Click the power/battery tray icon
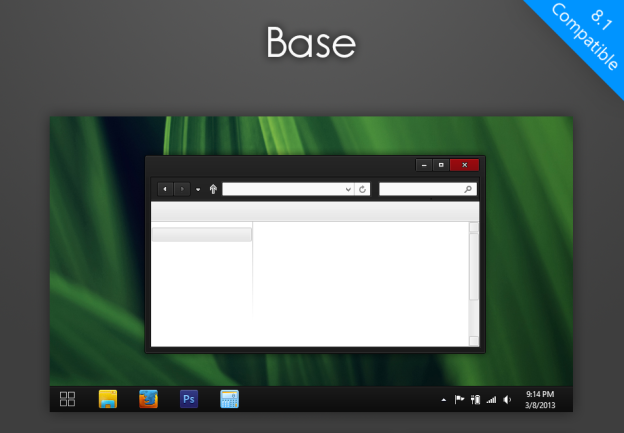This screenshot has width=624, height=433. (x=475, y=400)
